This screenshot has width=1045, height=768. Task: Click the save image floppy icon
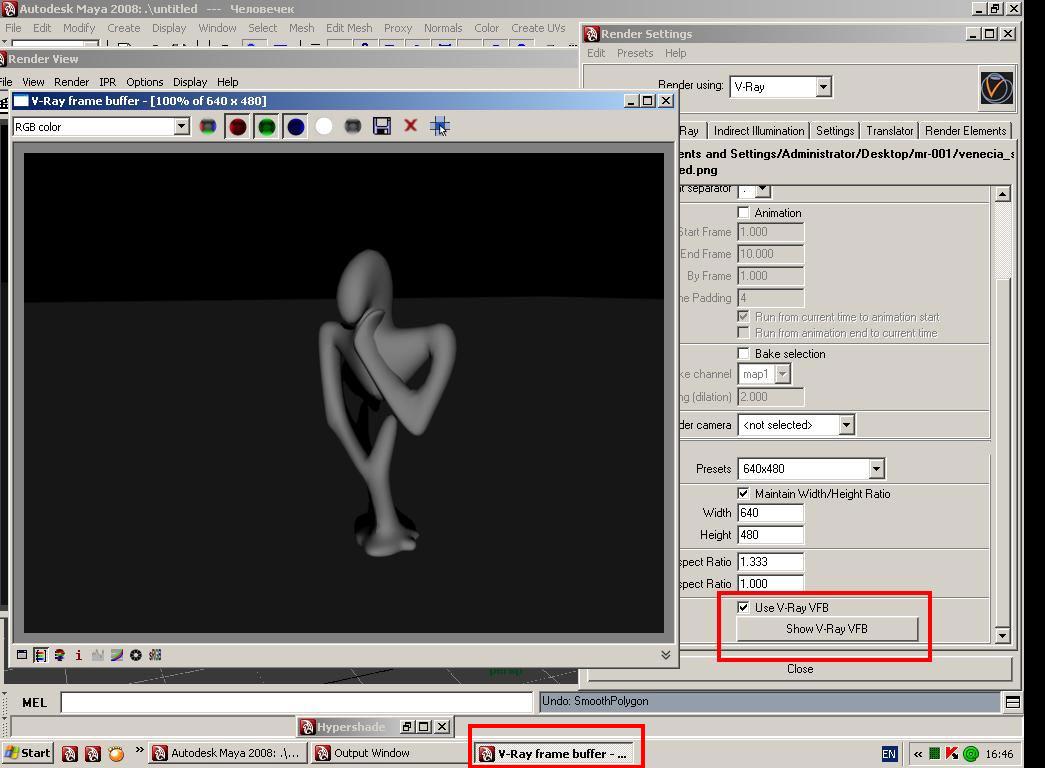point(381,126)
